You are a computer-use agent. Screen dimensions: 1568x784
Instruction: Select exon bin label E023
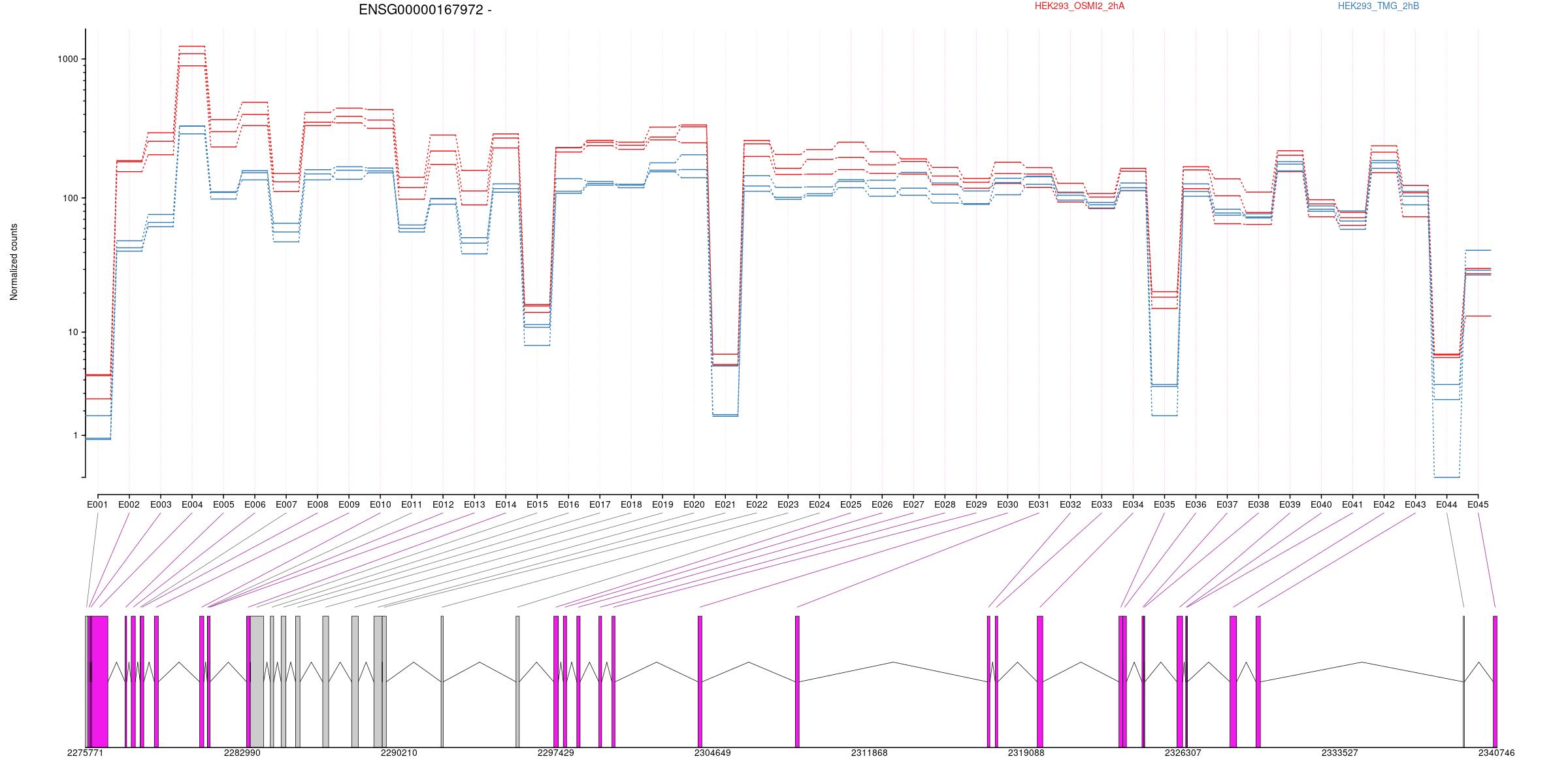tap(787, 504)
